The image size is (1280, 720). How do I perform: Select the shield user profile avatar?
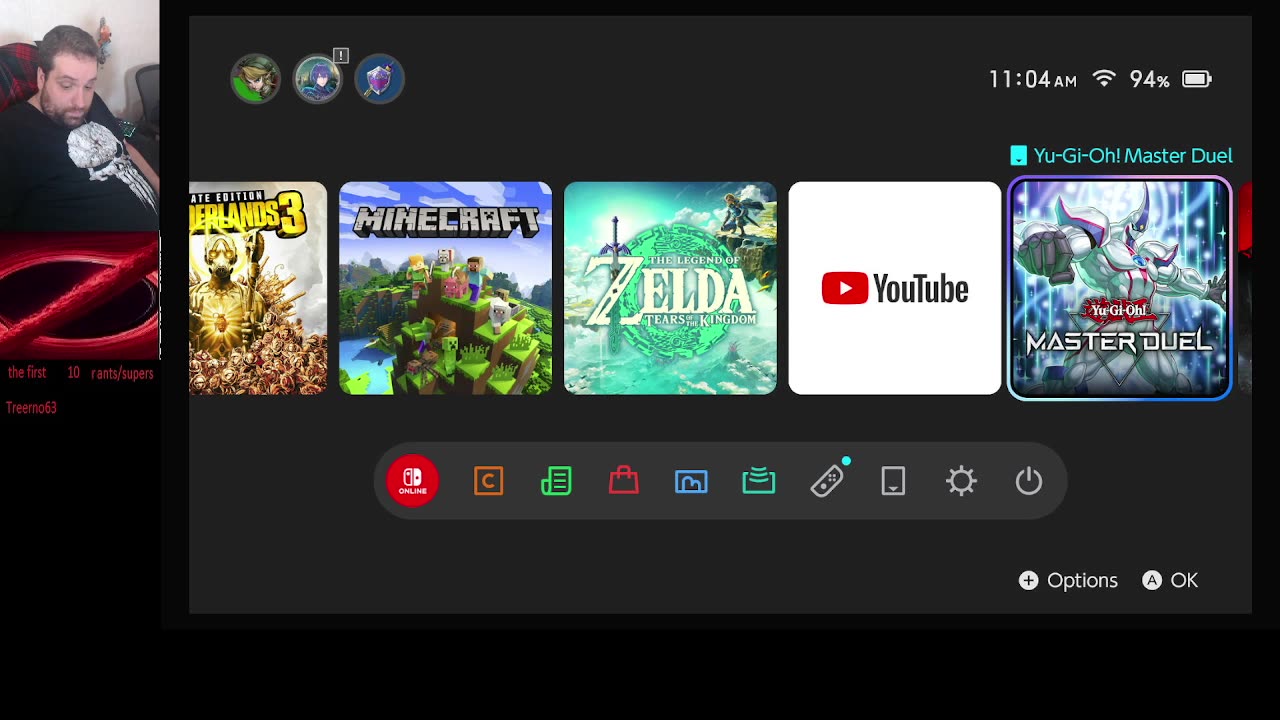point(379,79)
